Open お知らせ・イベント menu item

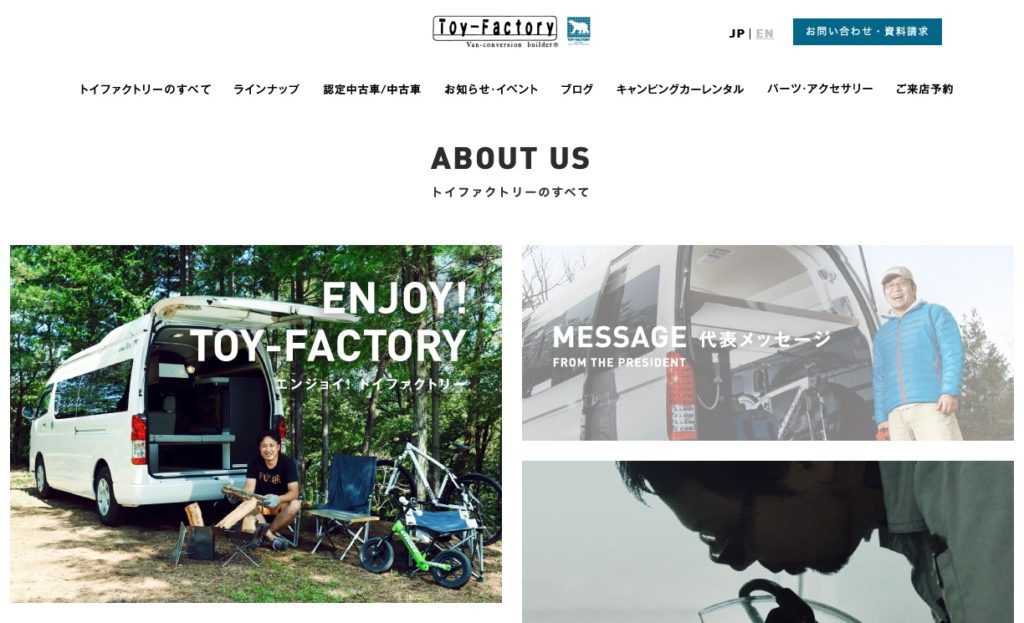coord(491,89)
